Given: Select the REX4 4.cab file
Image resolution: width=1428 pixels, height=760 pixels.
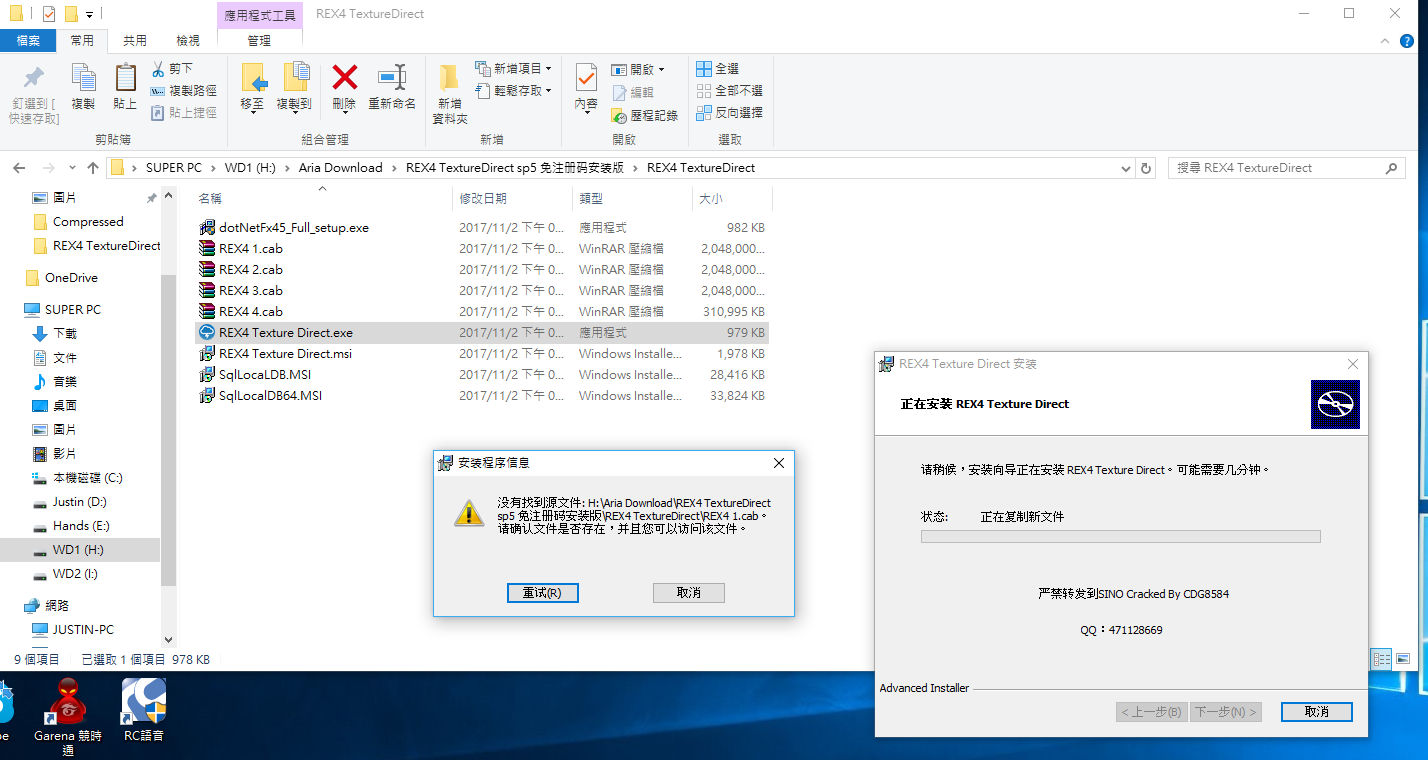Looking at the screenshot, I should pos(251,312).
